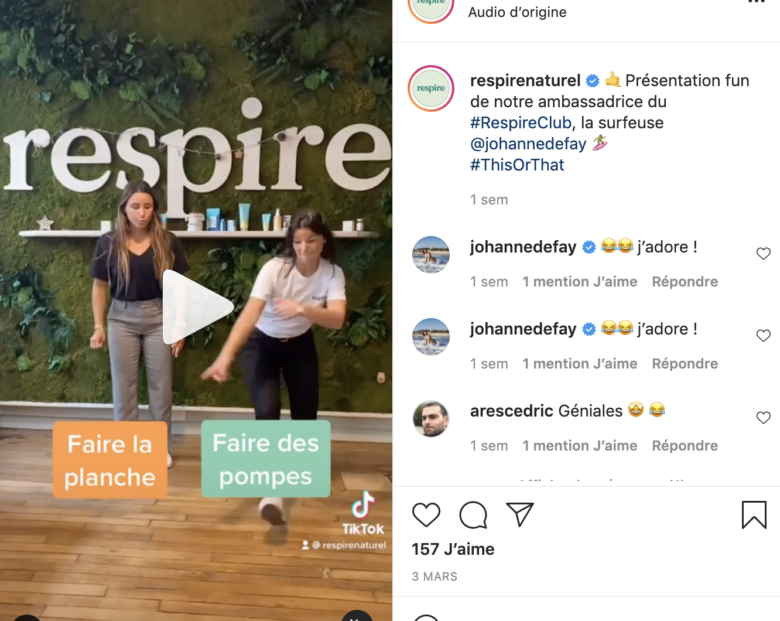
Task: Open @johannedefay mention in caption
Action: (528, 144)
